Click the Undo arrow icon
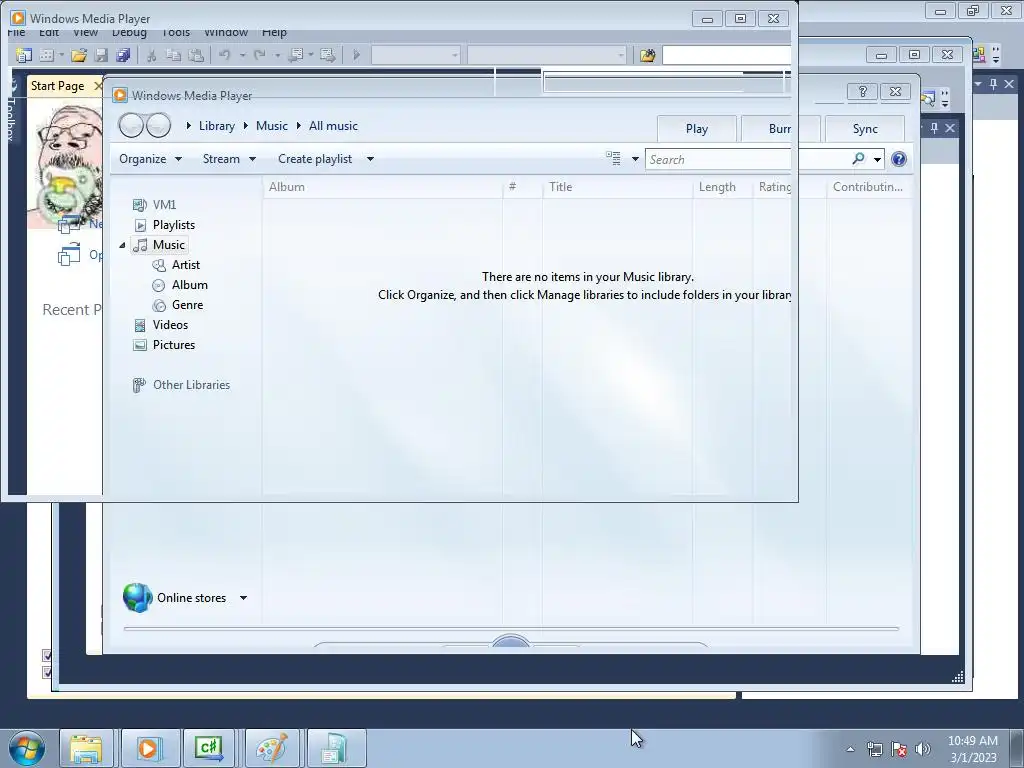The width and height of the screenshot is (1024, 768). [225, 56]
